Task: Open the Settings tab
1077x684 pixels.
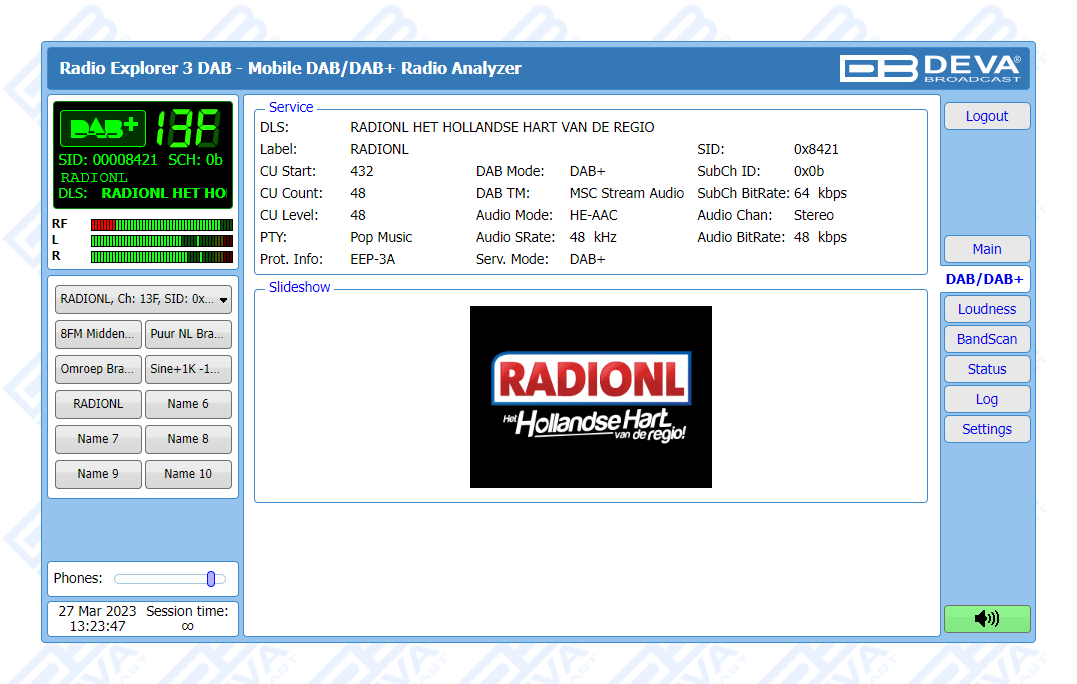Action: 986,429
